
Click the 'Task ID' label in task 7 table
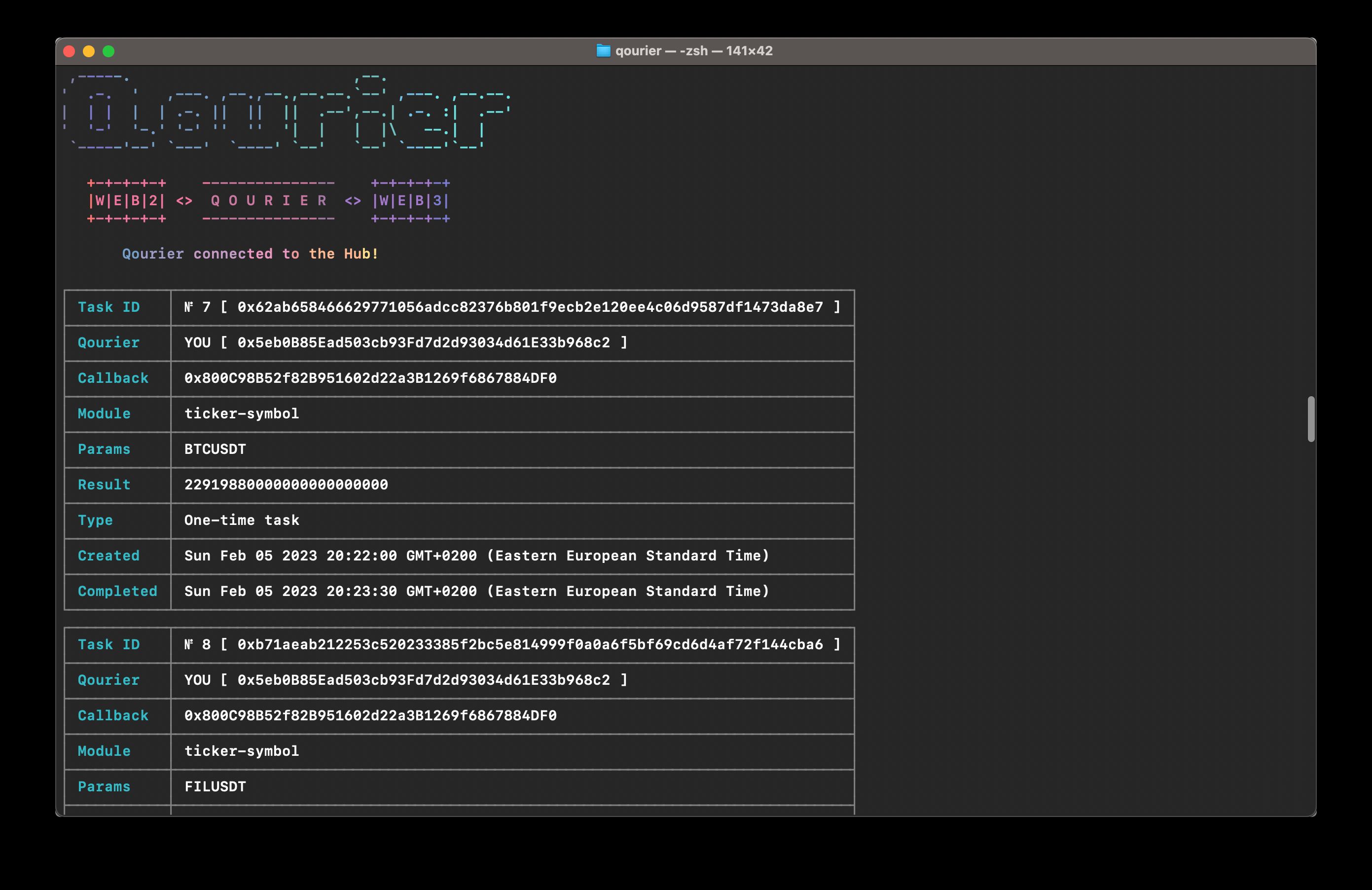point(108,307)
